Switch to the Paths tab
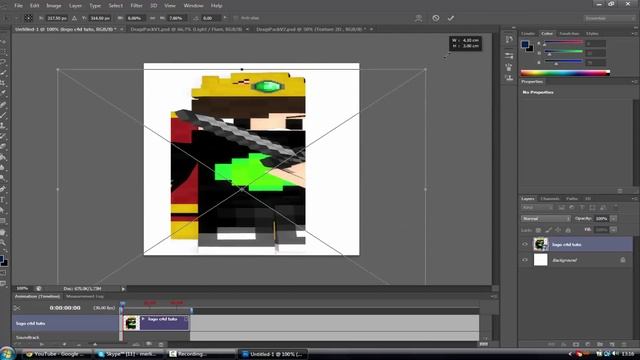The height and width of the screenshot is (360, 640). point(572,199)
